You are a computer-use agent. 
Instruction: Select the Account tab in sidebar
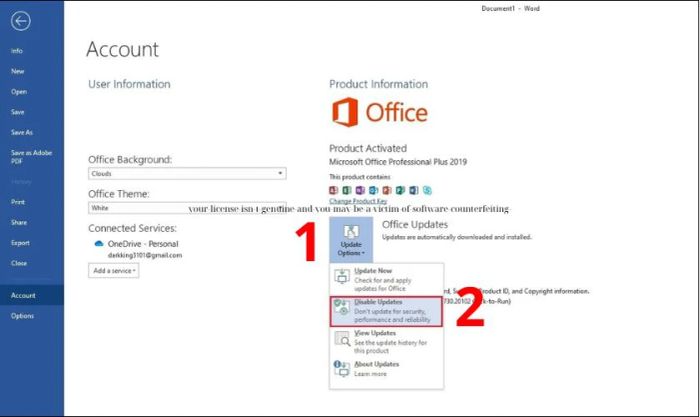[32, 295]
